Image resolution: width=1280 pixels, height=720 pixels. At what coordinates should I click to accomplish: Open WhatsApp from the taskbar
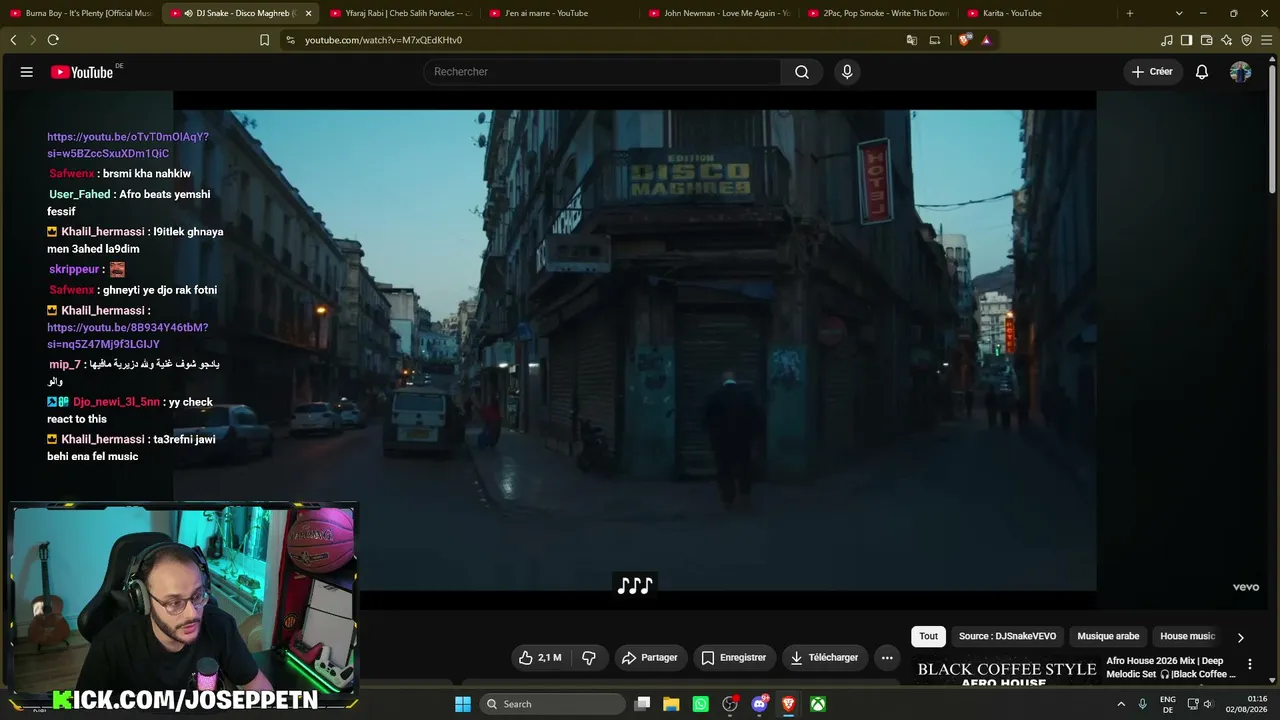coord(700,704)
